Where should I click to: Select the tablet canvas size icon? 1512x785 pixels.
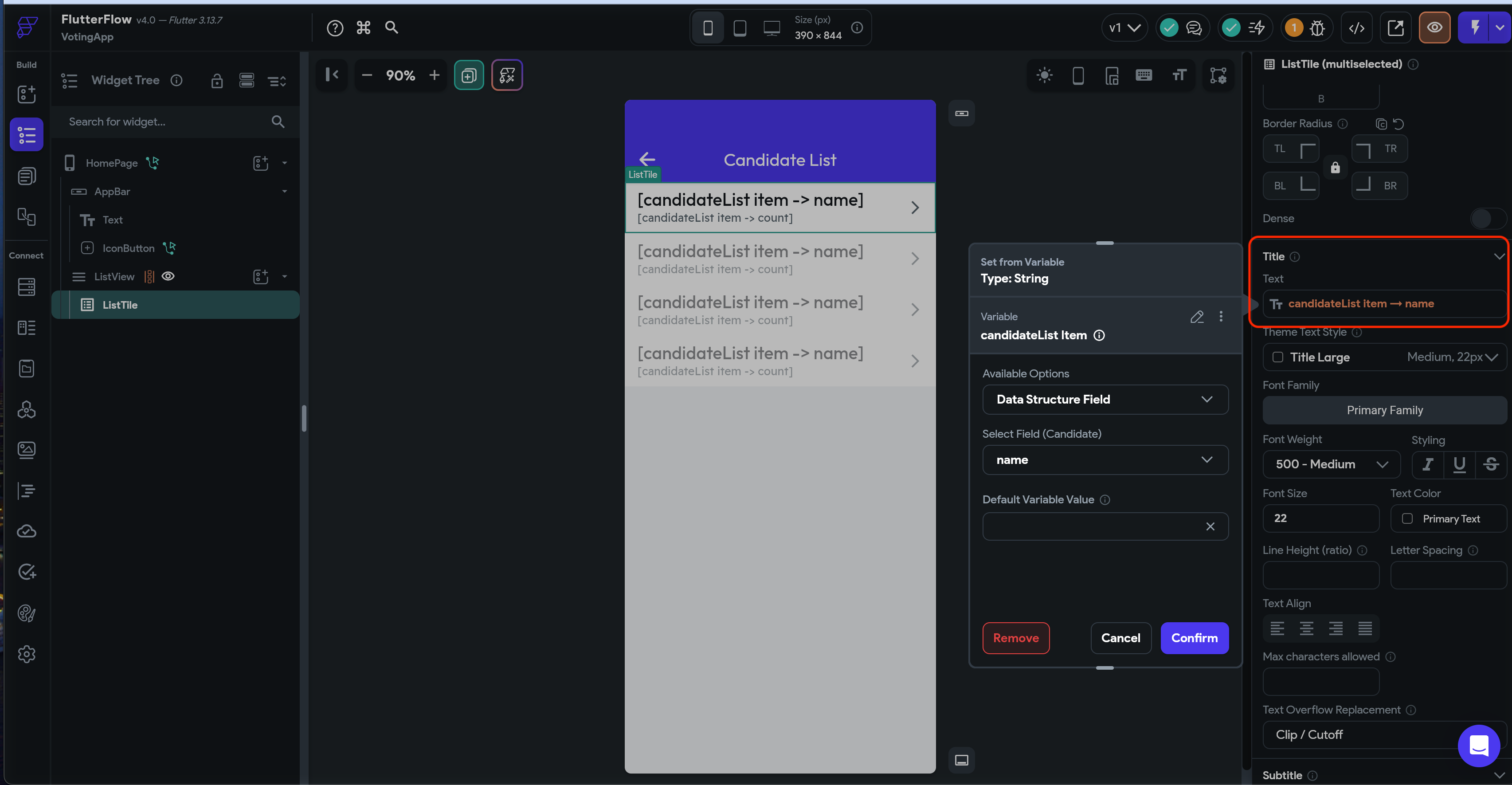[x=740, y=27]
